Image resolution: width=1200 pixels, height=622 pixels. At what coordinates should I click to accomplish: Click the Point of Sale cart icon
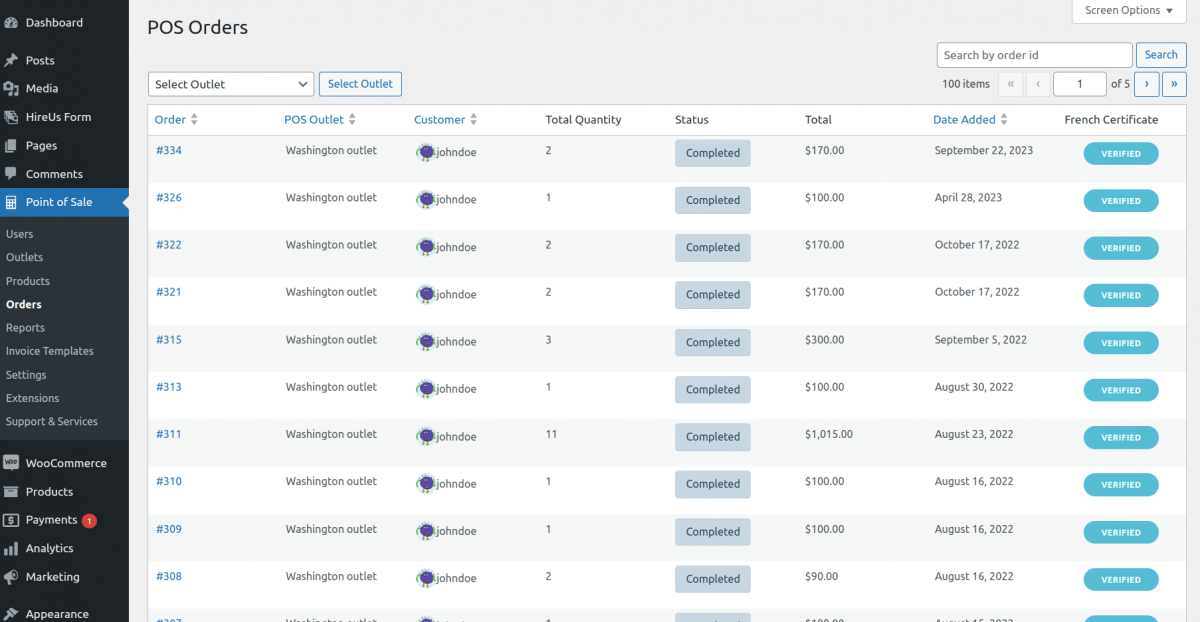[14, 202]
